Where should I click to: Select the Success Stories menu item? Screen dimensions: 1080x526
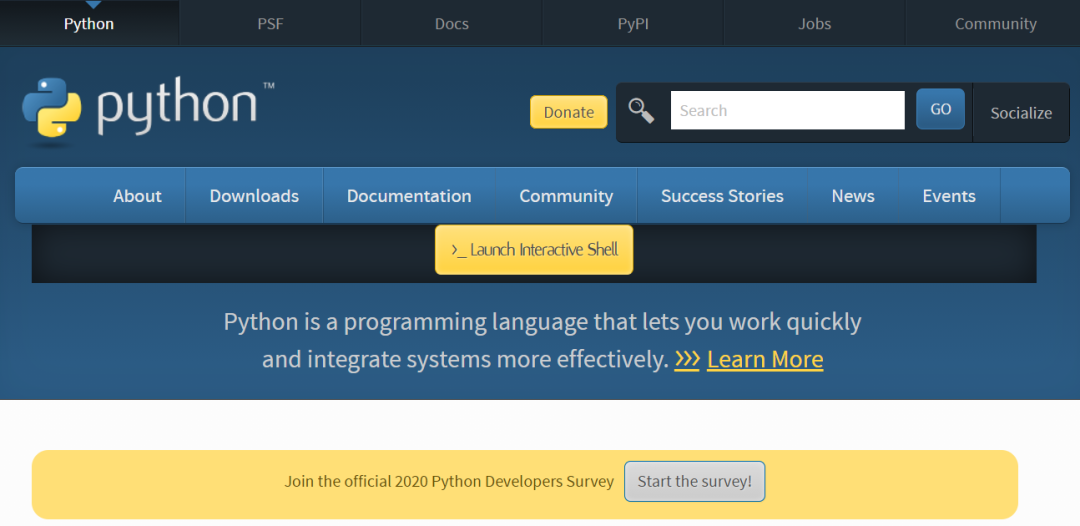(x=722, y=196)
